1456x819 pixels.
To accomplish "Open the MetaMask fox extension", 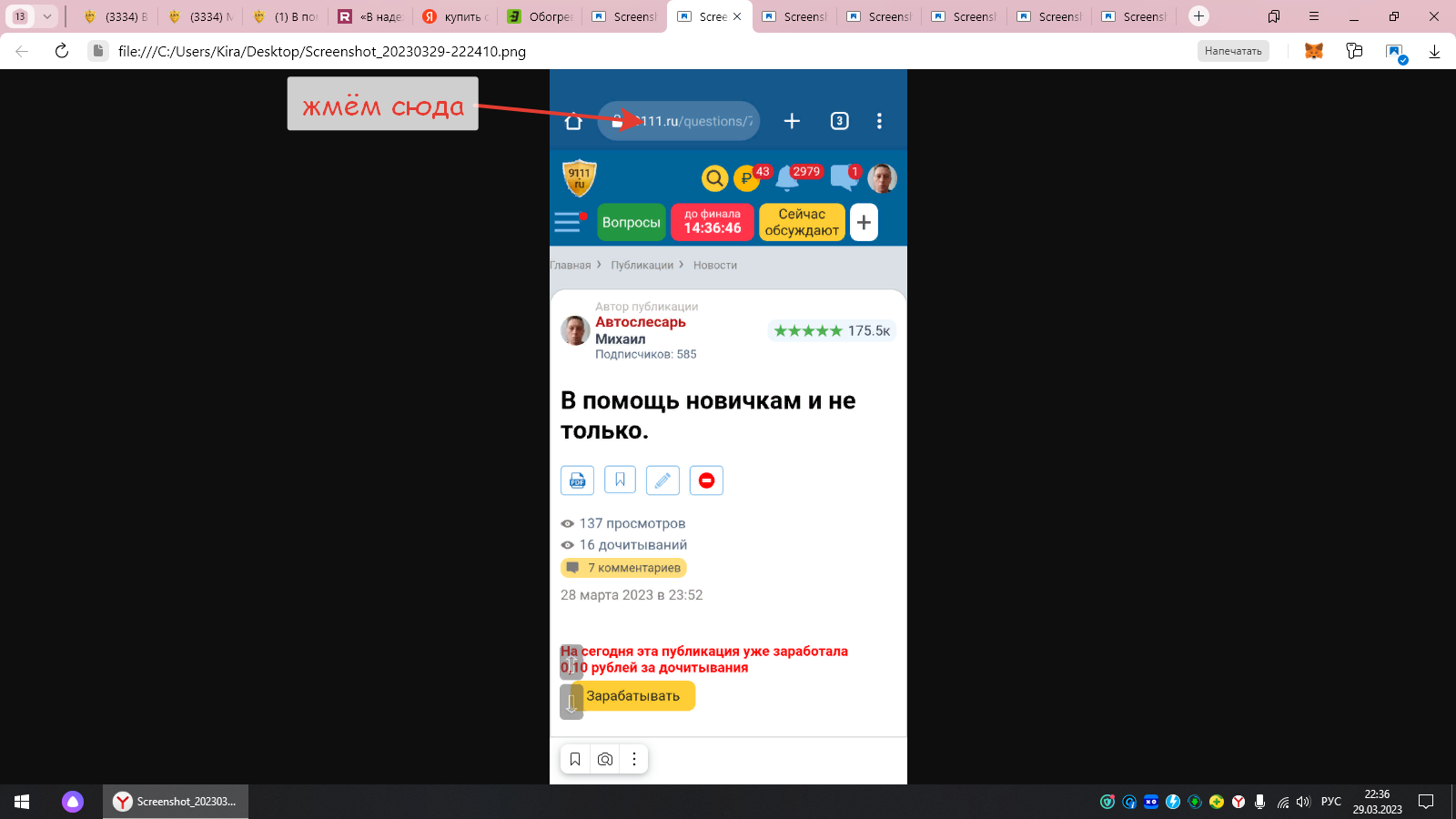I will tap(1313, 51).
